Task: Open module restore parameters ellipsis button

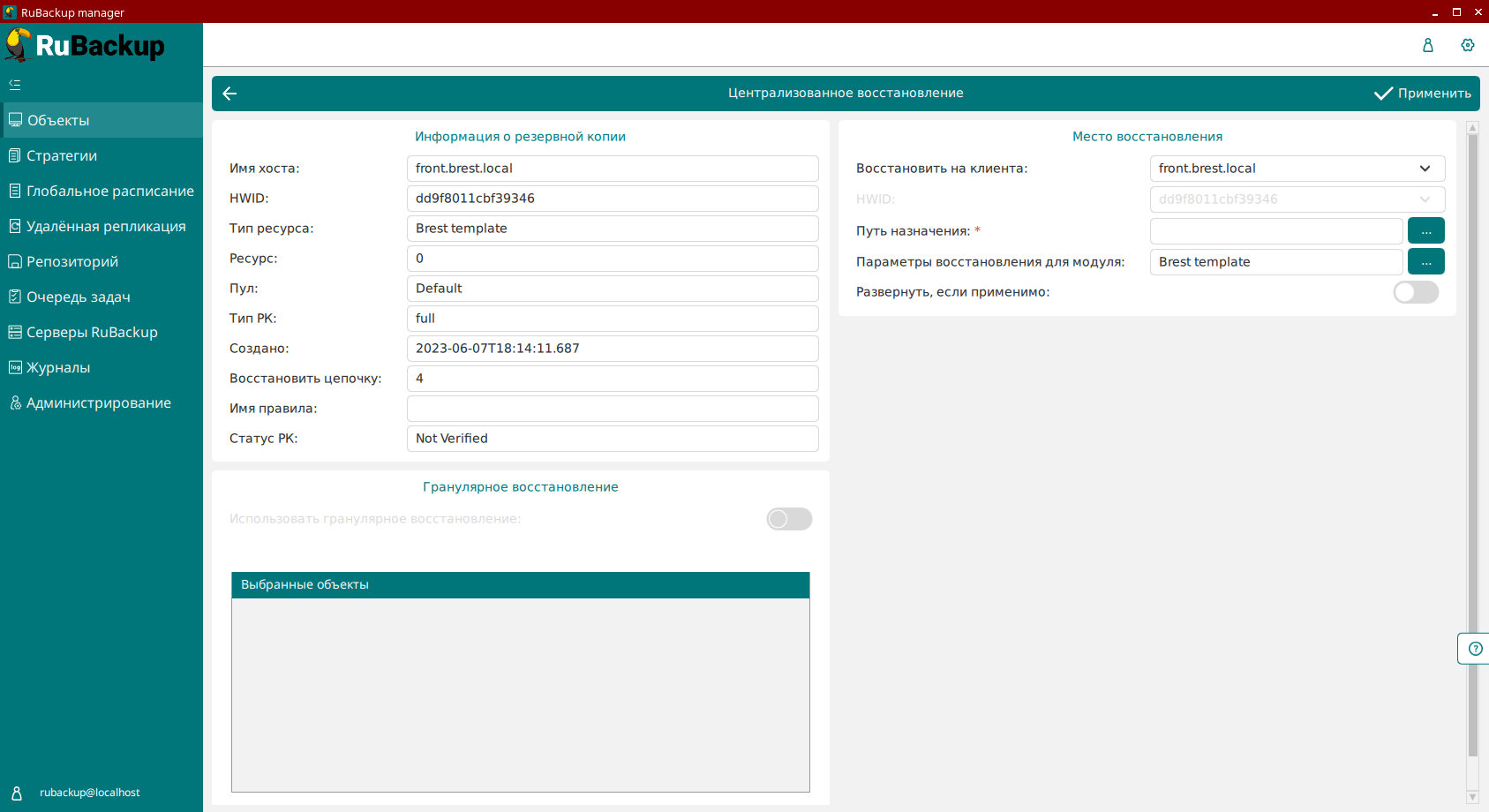Action: click(1425, 262)
